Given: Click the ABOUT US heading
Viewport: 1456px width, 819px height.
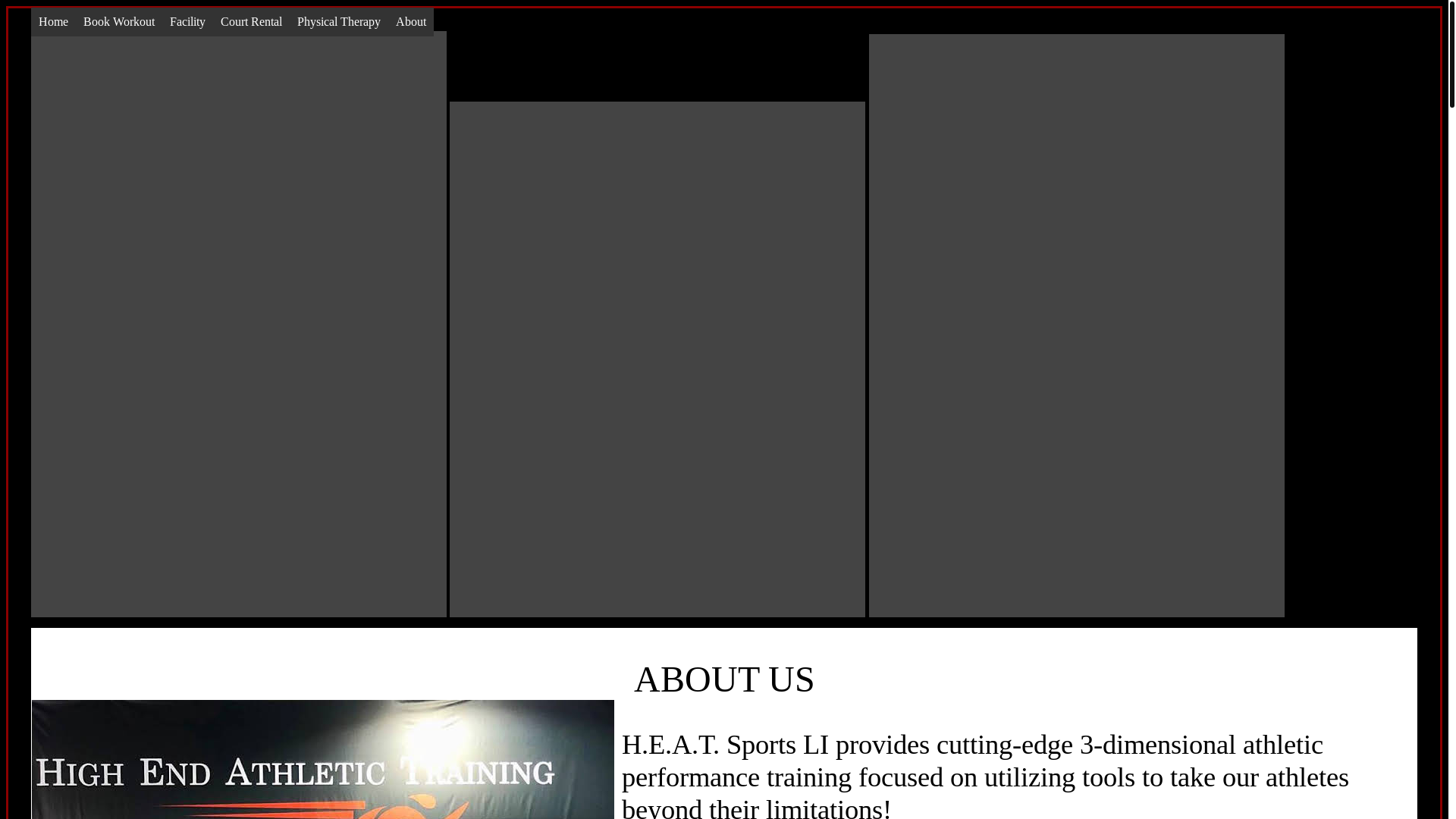Looking at the screenshot, I should tap(724, 679).
